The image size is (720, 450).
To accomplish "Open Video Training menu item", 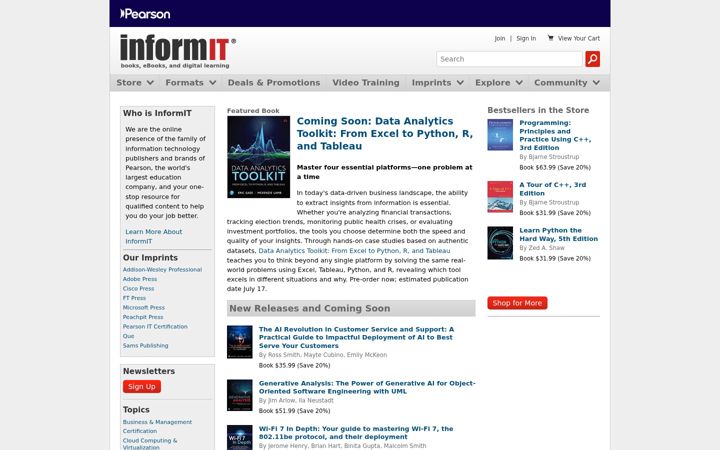I will pos(366,83).
